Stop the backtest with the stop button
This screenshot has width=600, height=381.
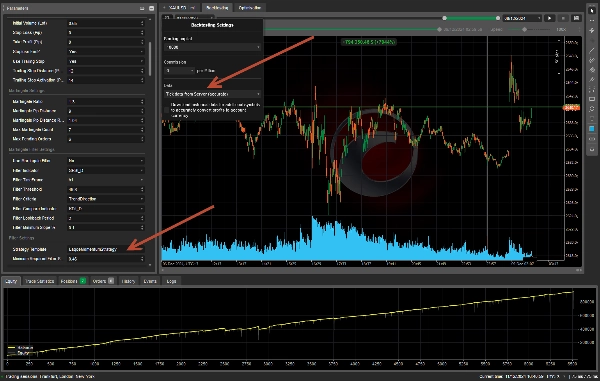click(563, 18)
